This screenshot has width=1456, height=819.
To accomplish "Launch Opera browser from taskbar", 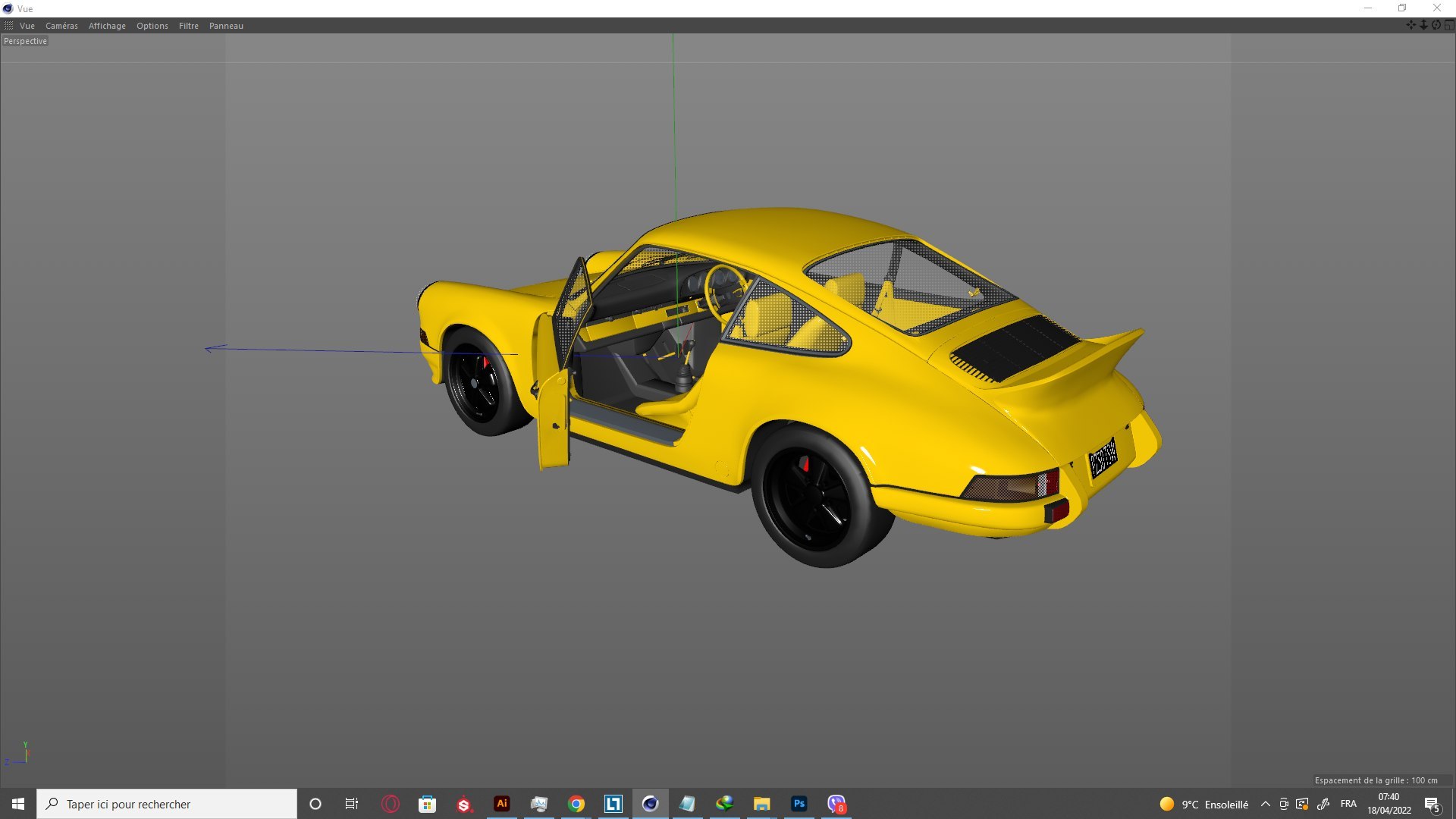I will coord(390,804).
